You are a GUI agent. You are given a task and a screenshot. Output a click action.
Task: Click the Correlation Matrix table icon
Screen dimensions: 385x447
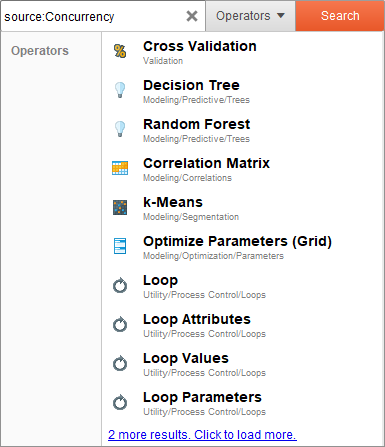tap(120, 168)
